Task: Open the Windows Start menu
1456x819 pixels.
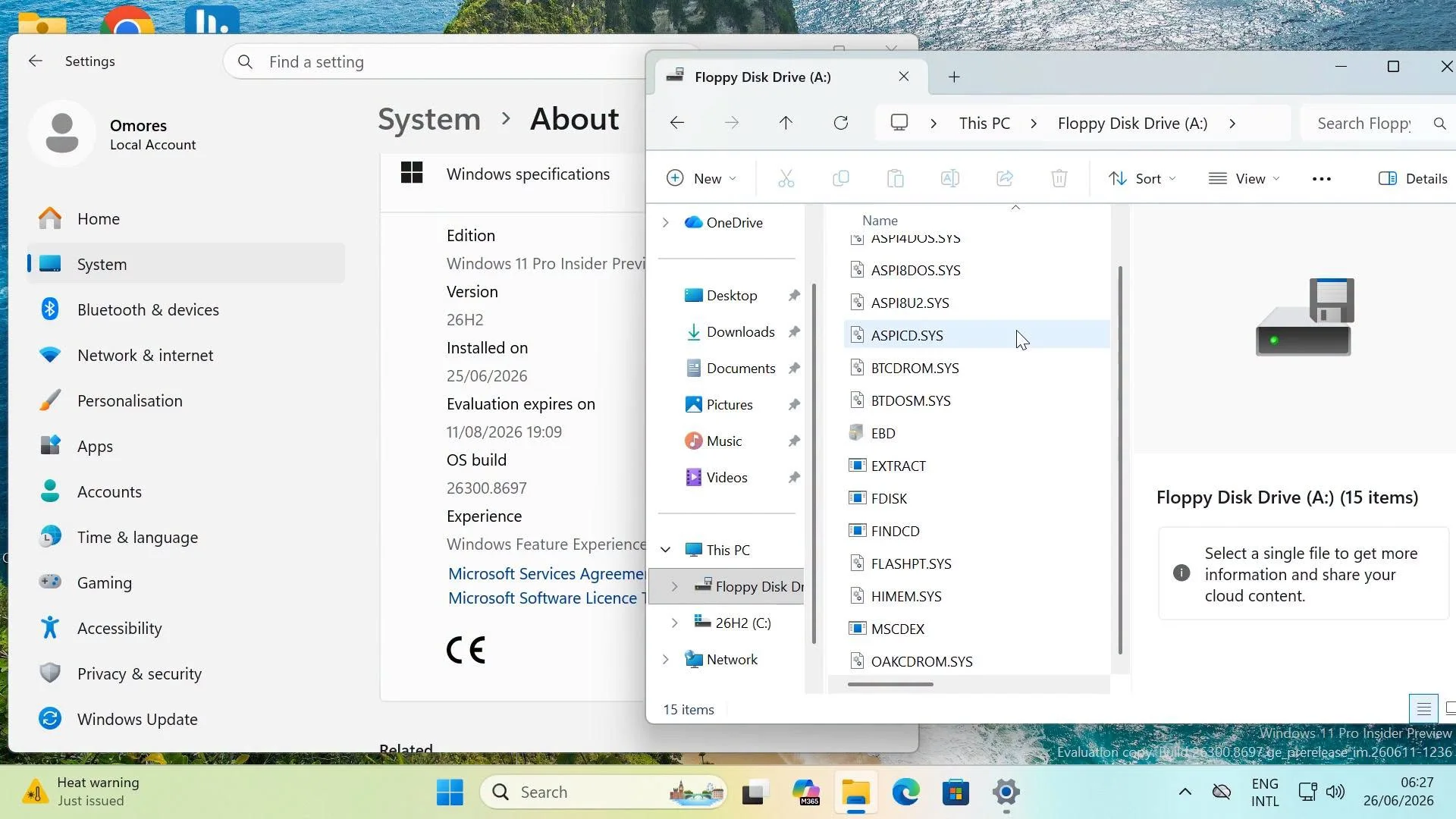Action: (450, 792)
